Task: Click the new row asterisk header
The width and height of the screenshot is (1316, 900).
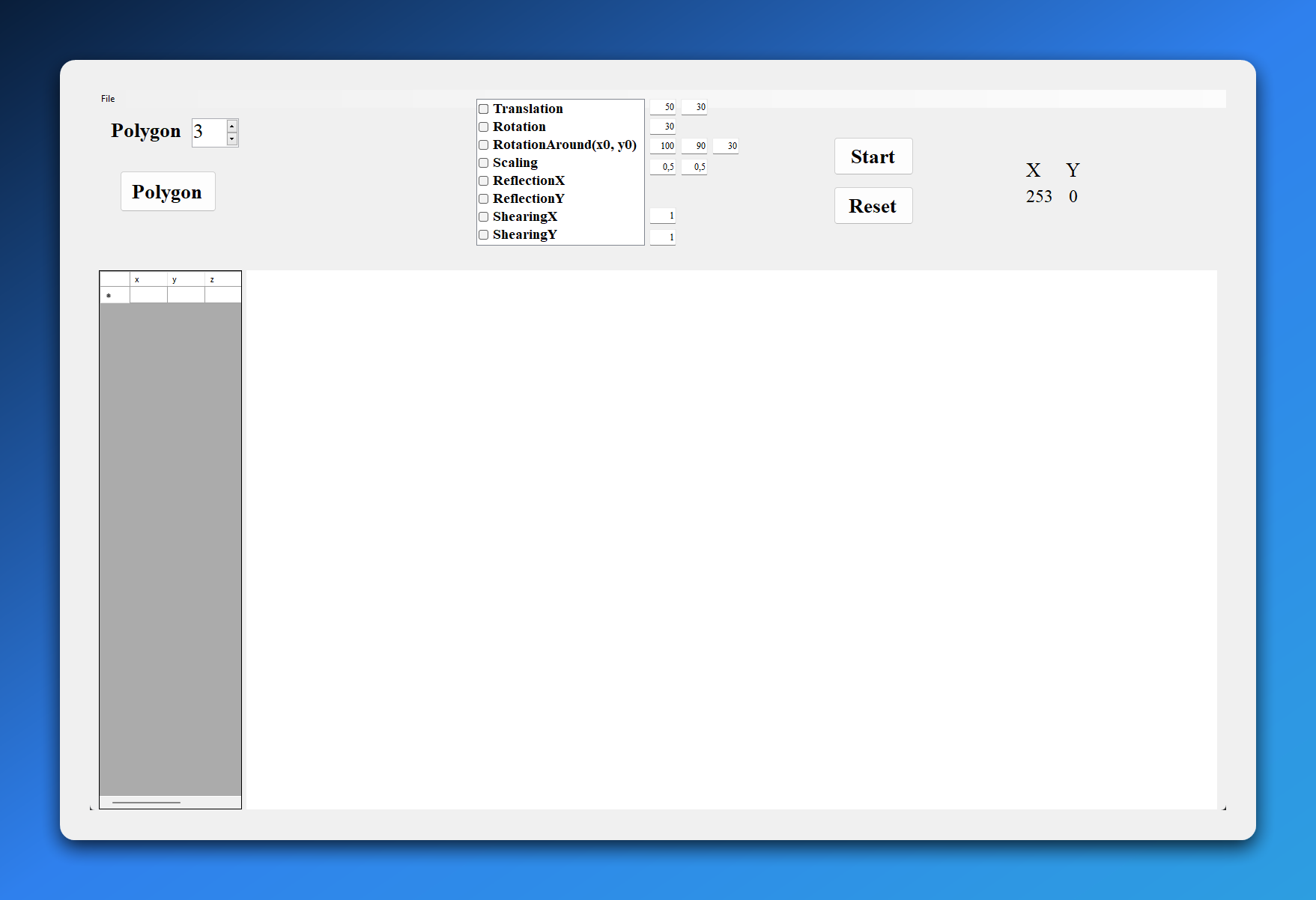Action: pyautogui.click(x=115, y=295)
